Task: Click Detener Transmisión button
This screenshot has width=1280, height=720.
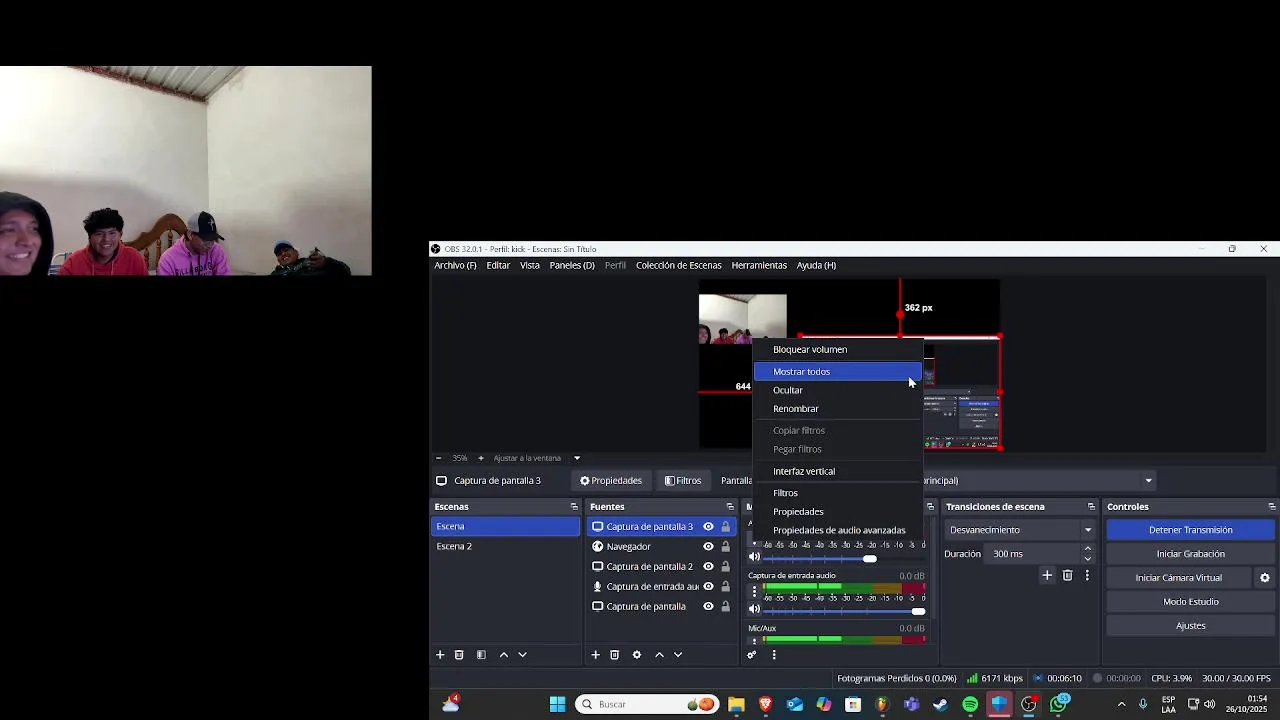Action: (x=1190, y=530)
